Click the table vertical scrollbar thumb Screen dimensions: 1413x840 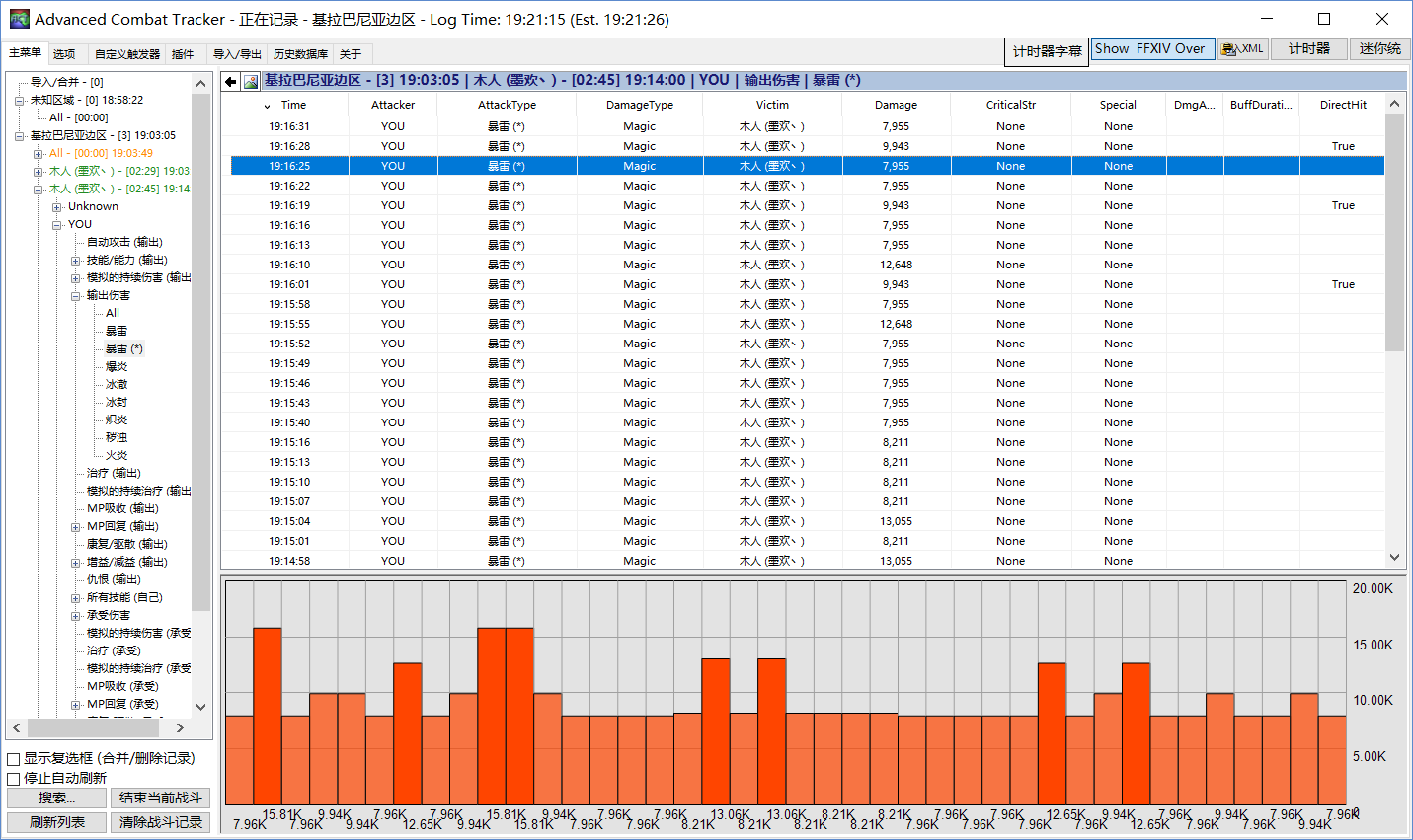pos(1394,232)
